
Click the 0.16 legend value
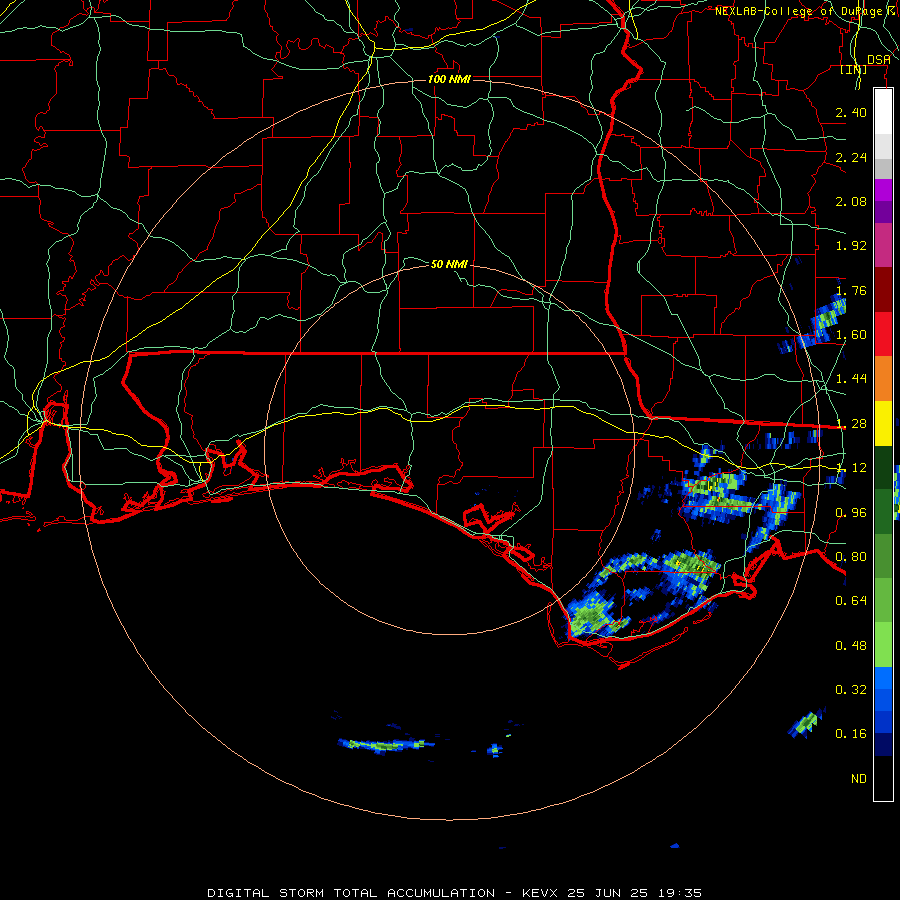point(851,734)
